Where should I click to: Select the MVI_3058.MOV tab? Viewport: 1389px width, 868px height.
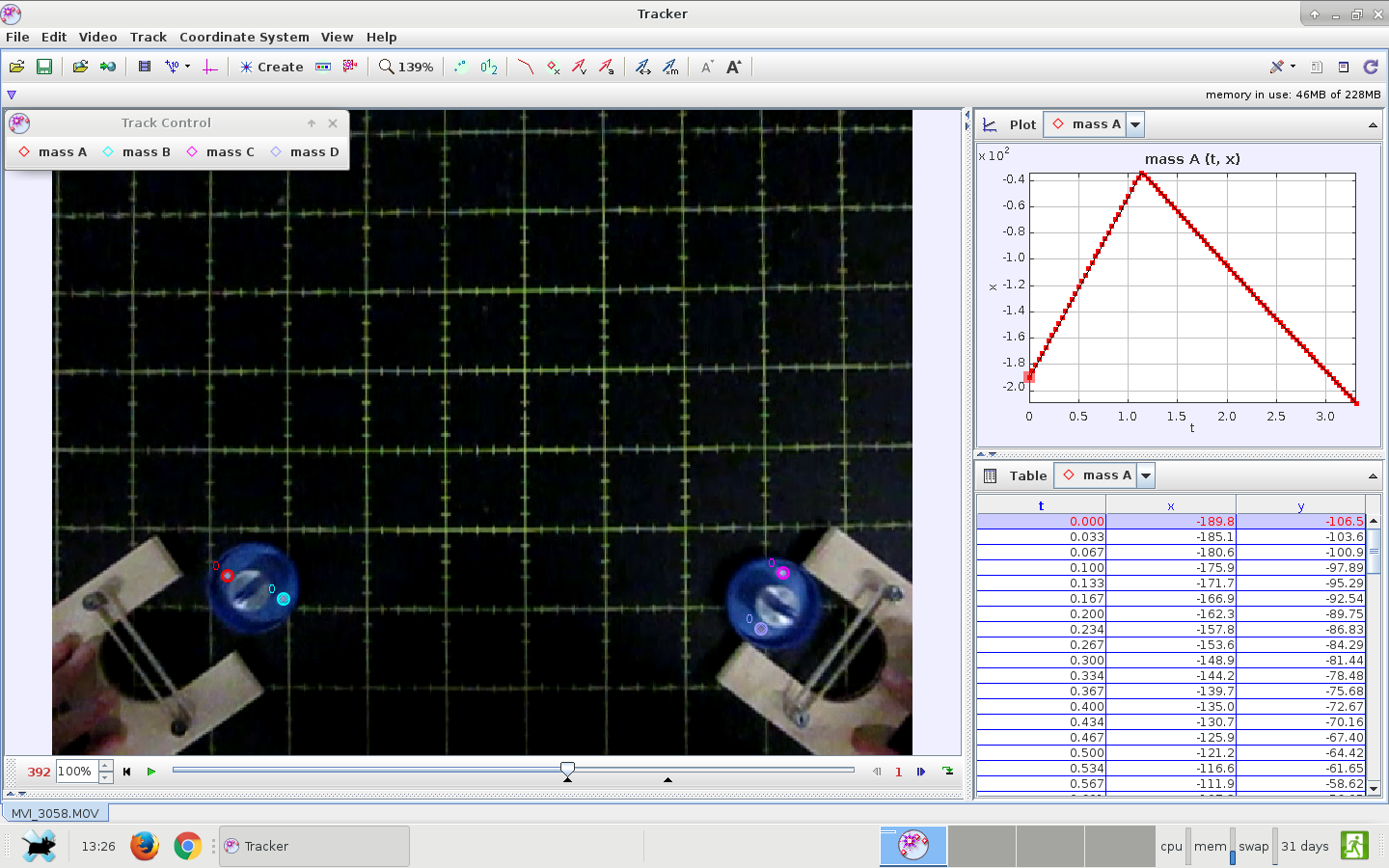(x=55, y=813)
